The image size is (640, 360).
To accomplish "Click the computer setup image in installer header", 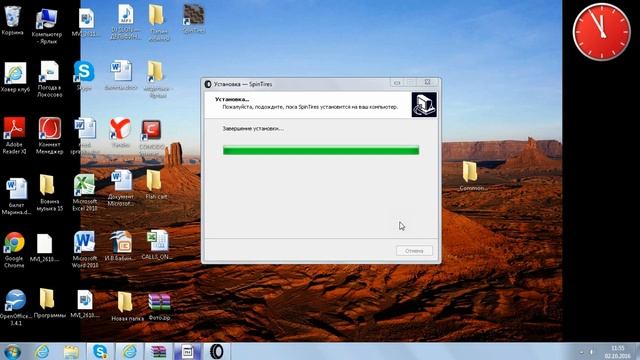I will tap(424, 105).
